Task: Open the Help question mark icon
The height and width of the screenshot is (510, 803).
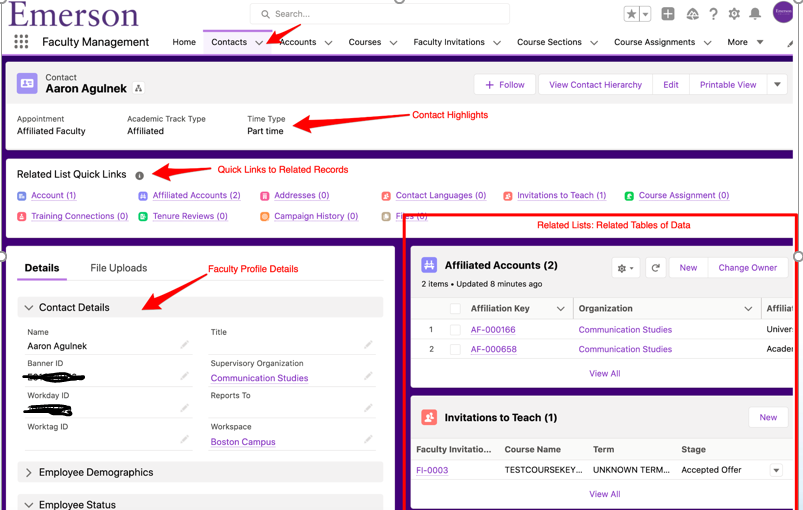Action: tap(713, 14)
